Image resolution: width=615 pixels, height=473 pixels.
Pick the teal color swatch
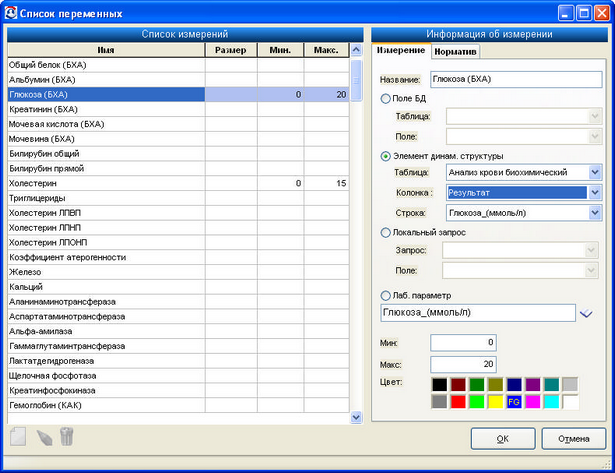pyautogui.click(x=551, y=384)
